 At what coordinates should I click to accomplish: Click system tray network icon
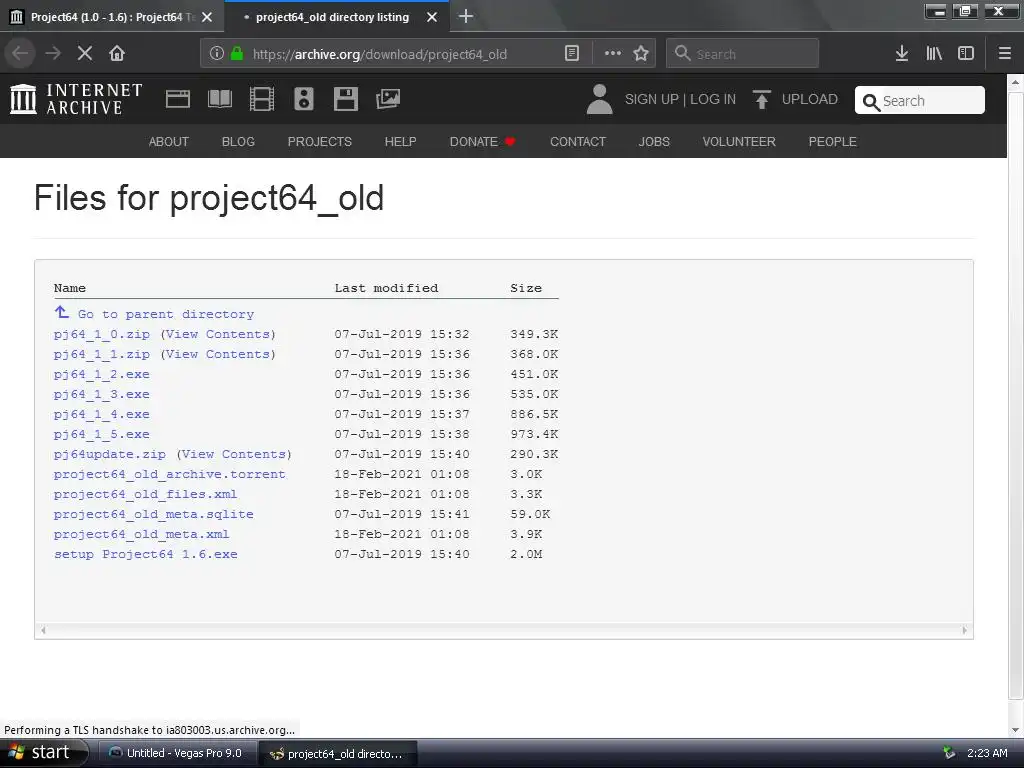tap(949, 753)
